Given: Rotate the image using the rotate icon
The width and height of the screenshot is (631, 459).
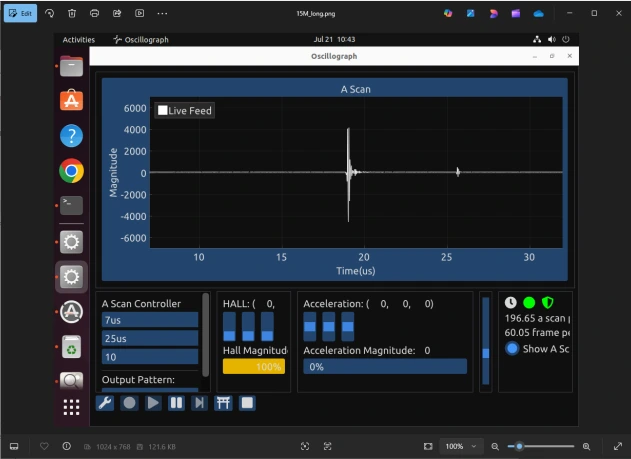Looking at the screenshot, I should [x=49, y=13].
